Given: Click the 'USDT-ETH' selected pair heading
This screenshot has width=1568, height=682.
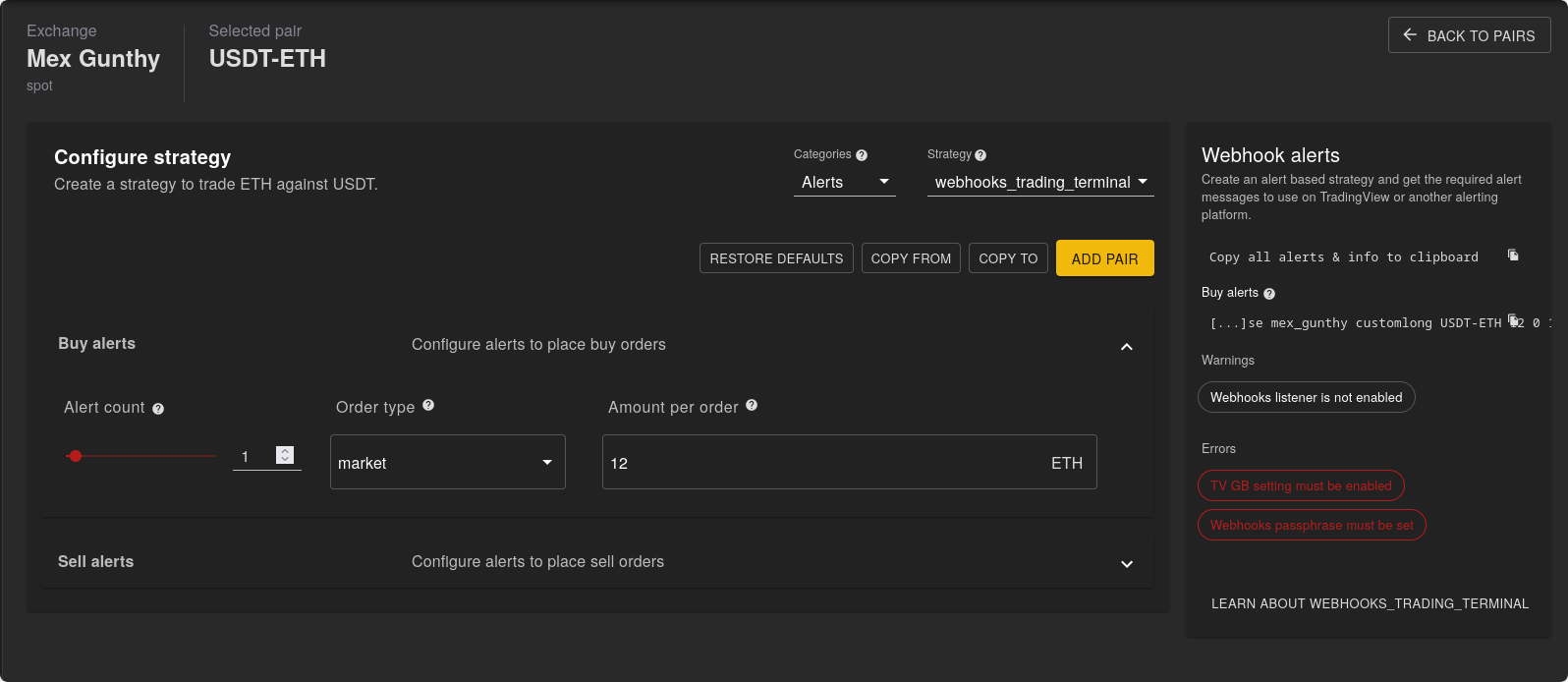Looking at the screenshot, I should (267, 59).
